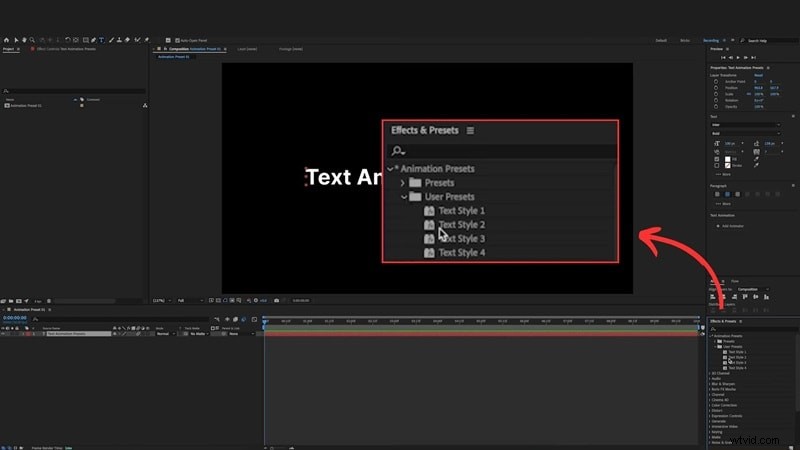The width and height of the screenshot is (800, 450).
Task: Select the Clone Stamp tool
Action: (119, 40)
